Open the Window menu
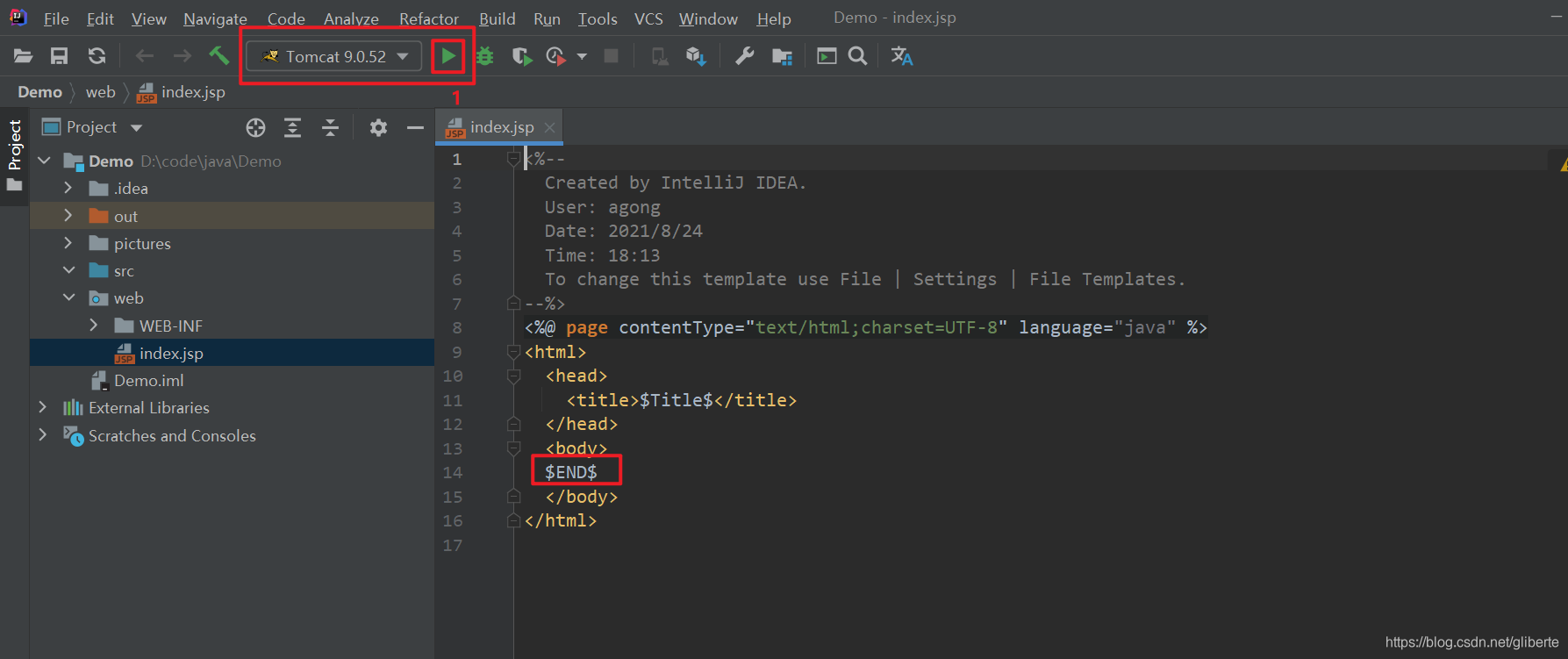The image size is (1568, 659). [708, 18]
